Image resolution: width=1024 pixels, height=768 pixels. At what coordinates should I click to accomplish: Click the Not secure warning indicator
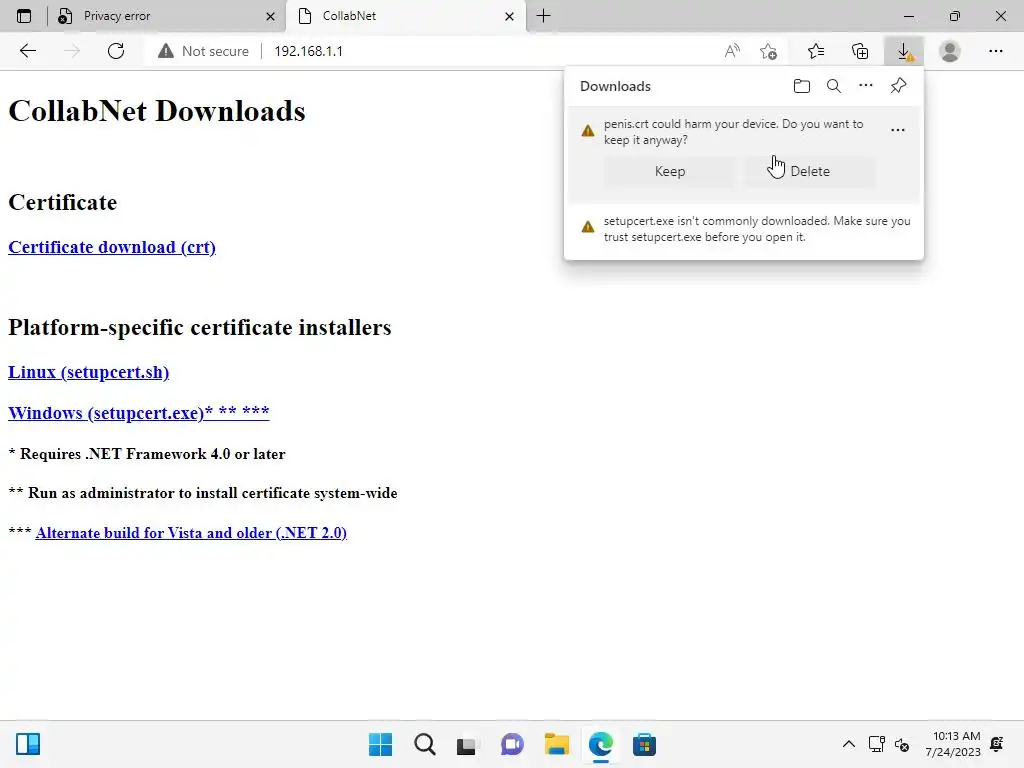204,51
